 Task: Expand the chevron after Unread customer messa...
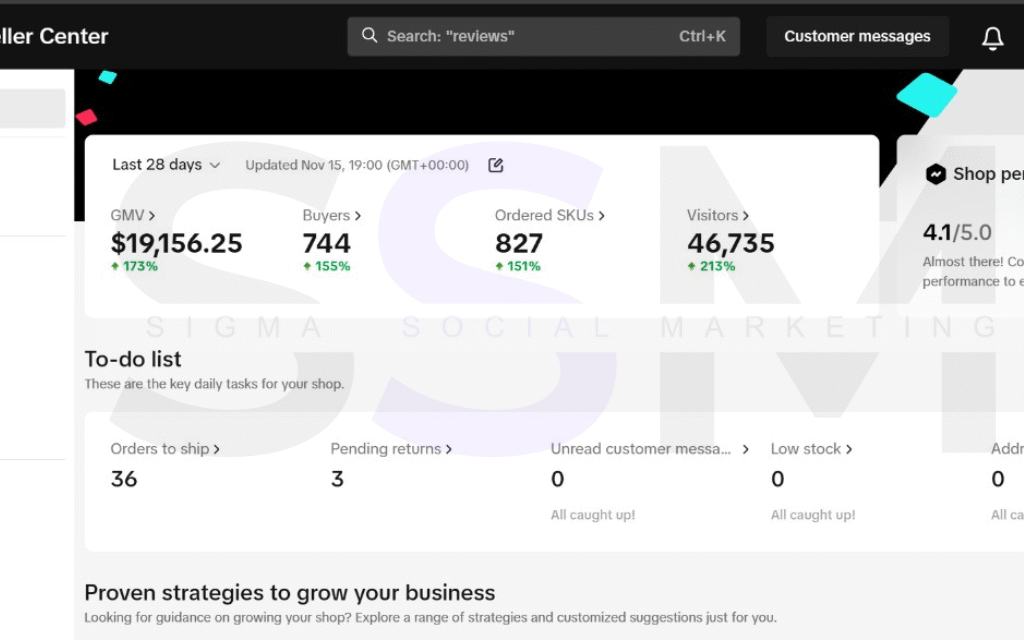pyautogui.click(x=745, y=449)
